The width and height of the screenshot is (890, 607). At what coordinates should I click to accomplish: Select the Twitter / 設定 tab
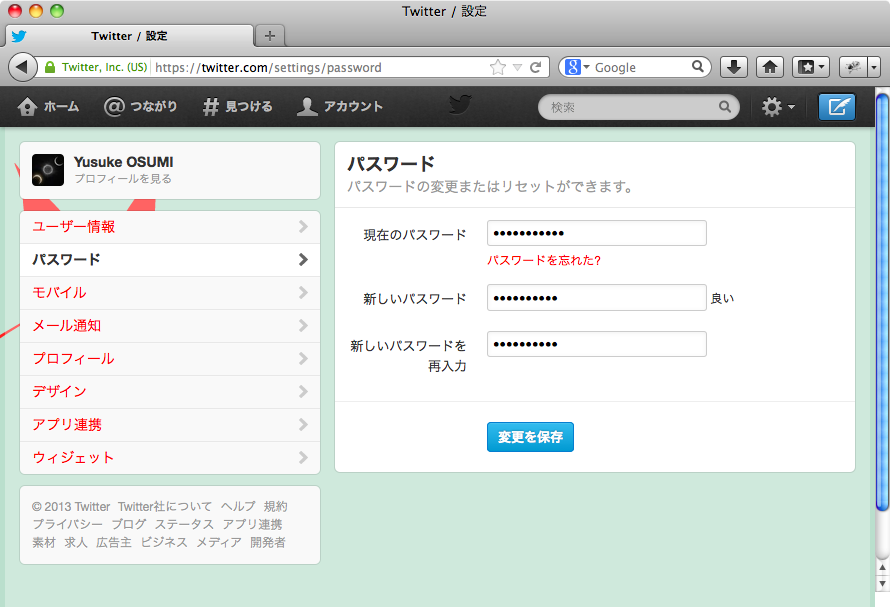(x=129, y=36)
